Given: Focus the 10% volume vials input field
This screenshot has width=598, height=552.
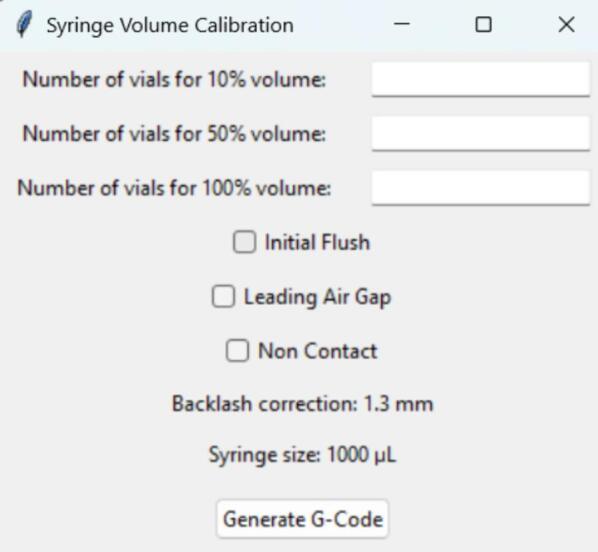Looking at the screenshot, I should click(481, 79).
